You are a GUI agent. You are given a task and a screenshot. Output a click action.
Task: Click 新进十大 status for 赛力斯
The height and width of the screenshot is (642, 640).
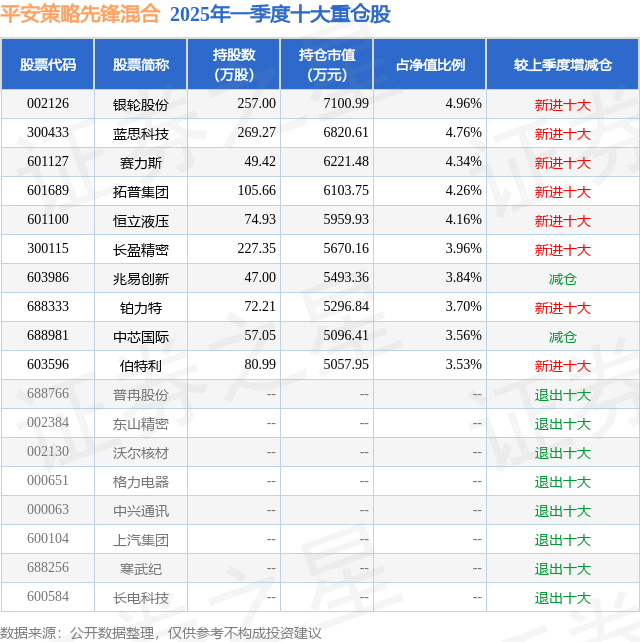pos(563,163)
